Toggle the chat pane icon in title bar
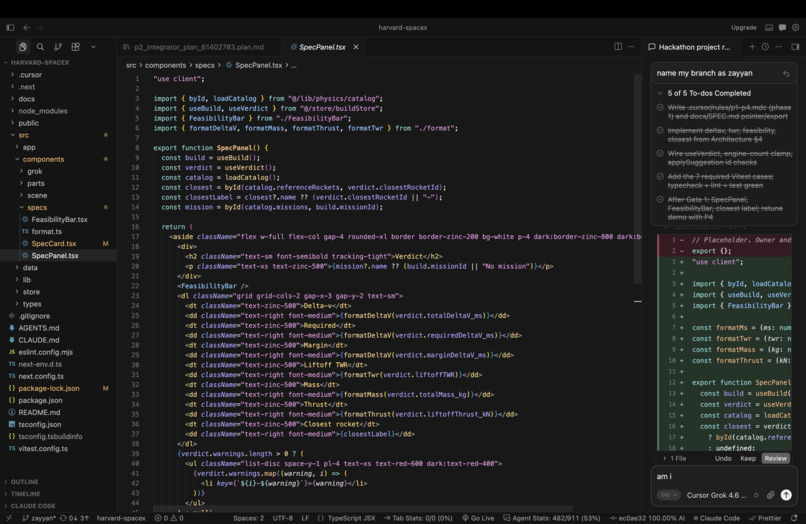The height and width of the screenshot is (524, 806). [782, 27]
